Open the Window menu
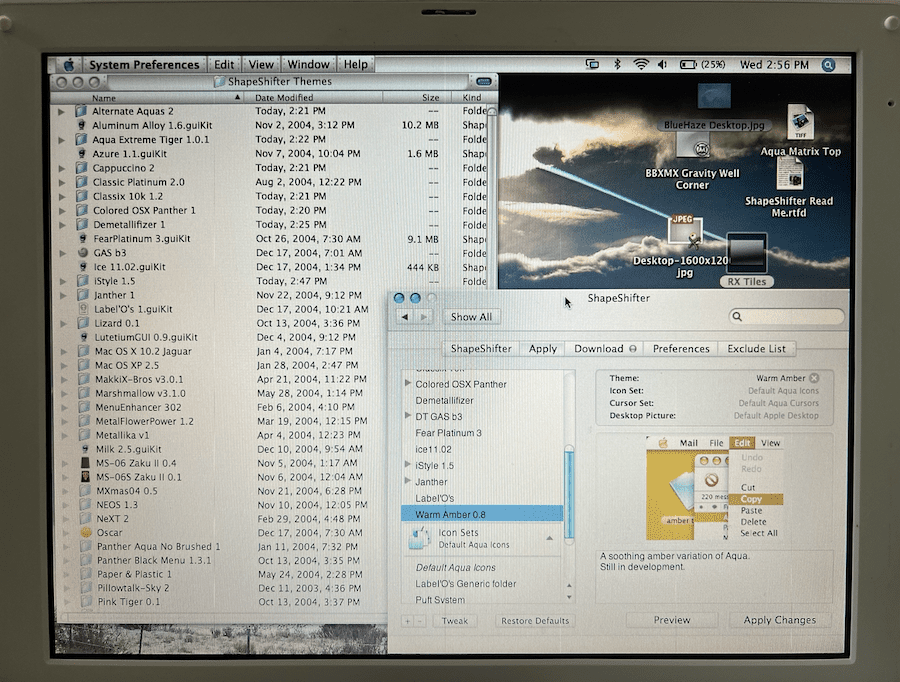The image size is (900, 682). tap(308, 64)
